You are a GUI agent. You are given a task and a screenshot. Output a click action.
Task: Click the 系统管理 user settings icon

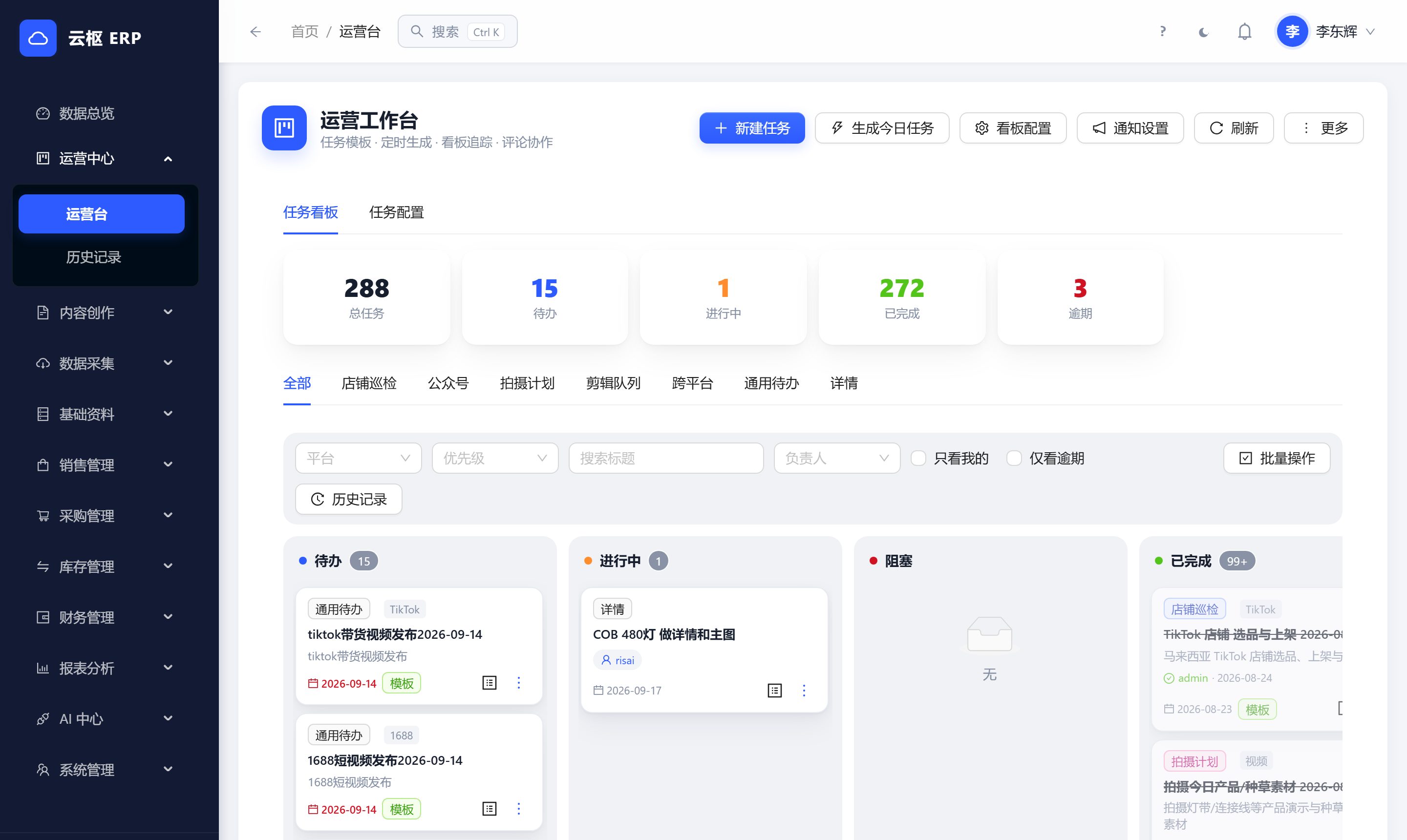(x=43, y=769)
